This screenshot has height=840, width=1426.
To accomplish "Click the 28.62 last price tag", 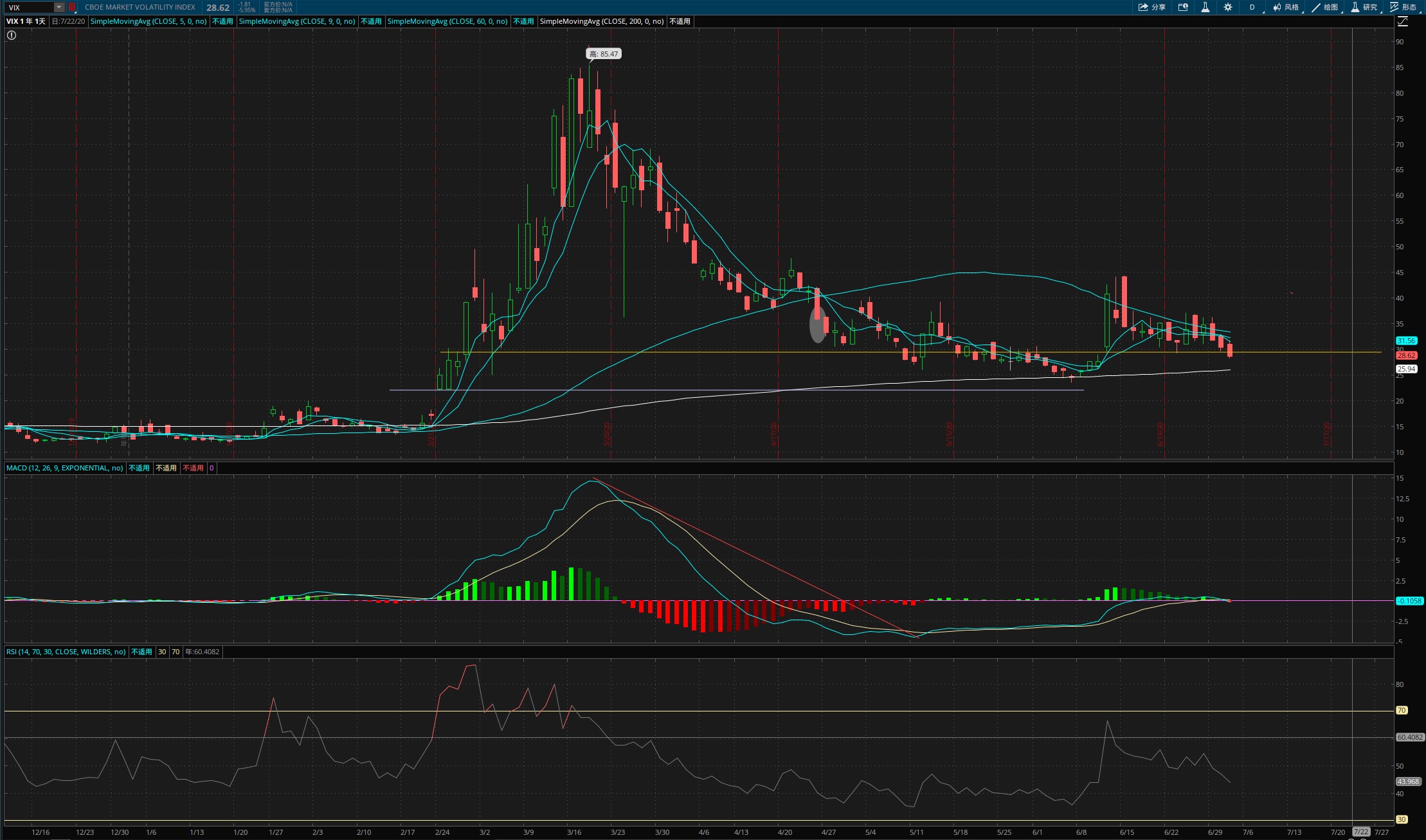I will [x=1406, y=355].
